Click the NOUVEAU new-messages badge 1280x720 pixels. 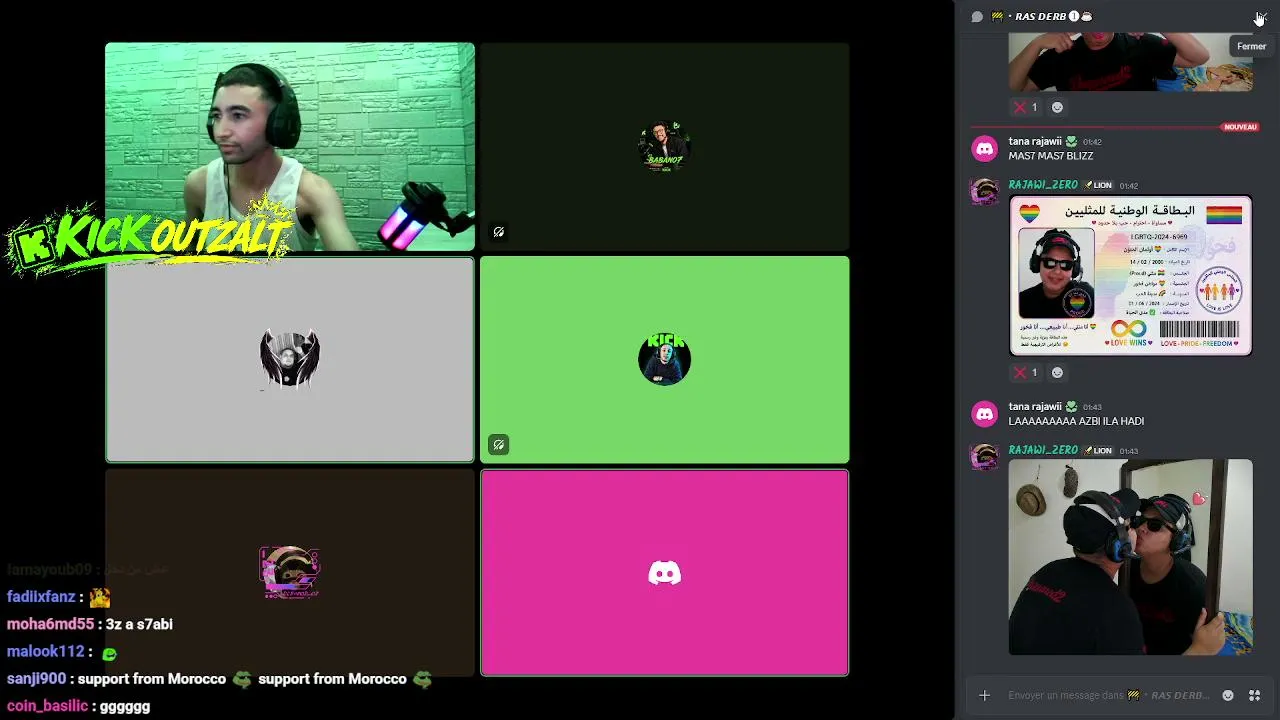coord(1240,127)
